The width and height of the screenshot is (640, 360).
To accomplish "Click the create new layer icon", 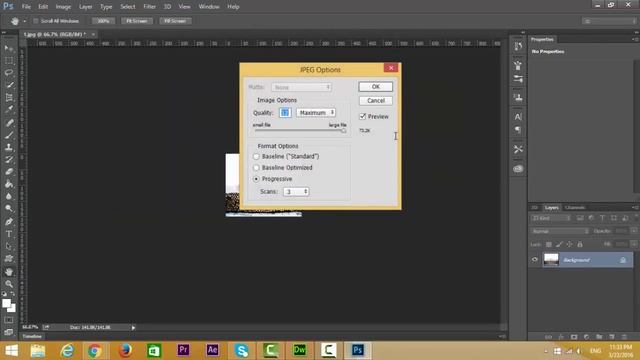I will tap(611, 337).
